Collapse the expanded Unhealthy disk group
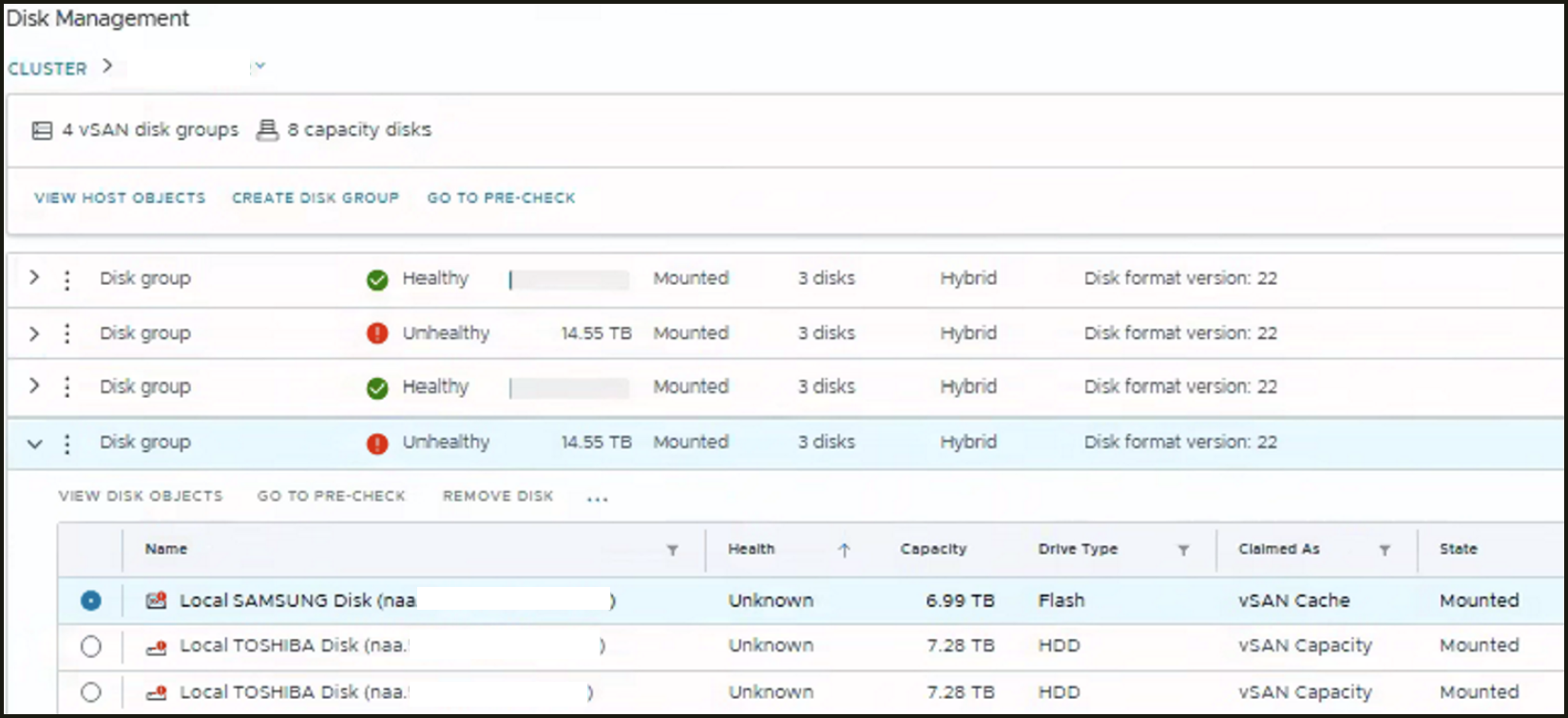 click(34, 443)
